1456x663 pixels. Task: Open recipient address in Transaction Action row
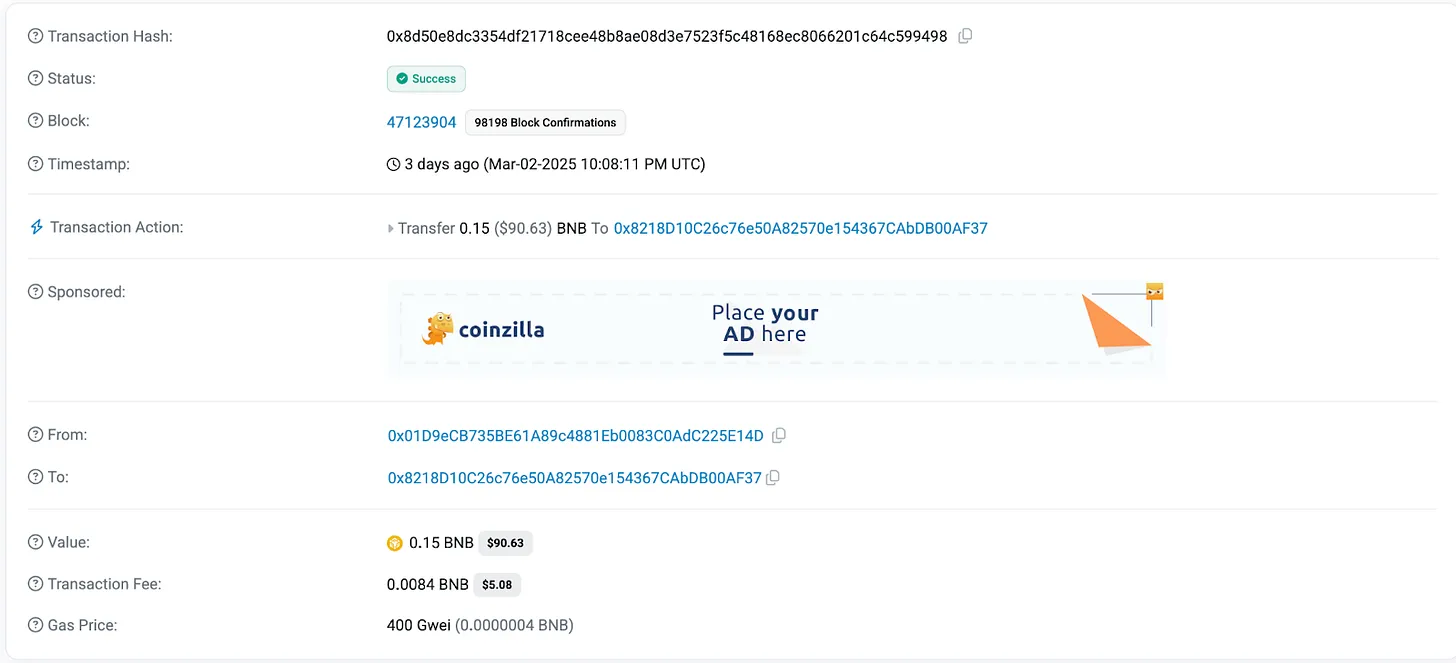(x=800, y=228)
